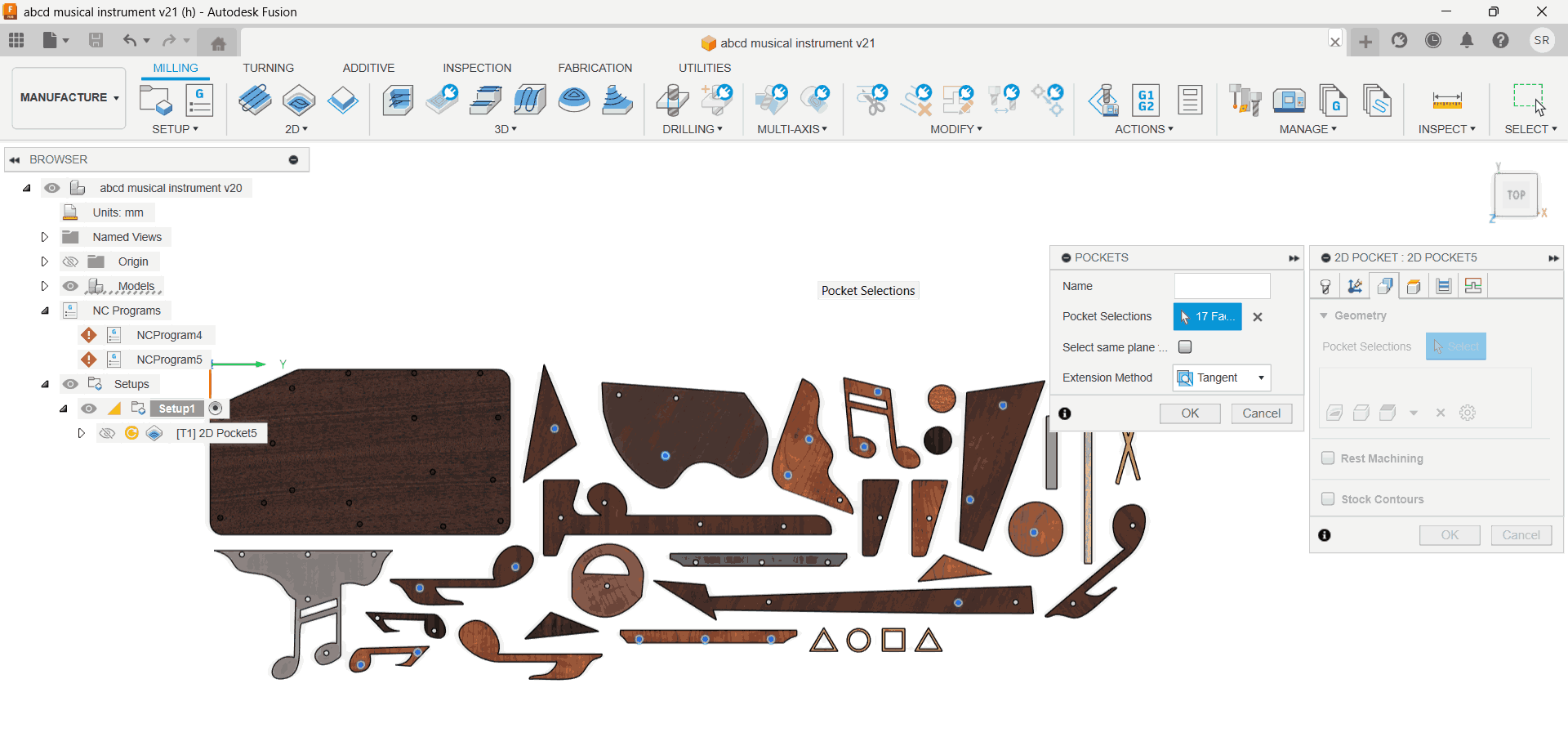Click the 17 Faces pocket selection button

pos(1207,316)
